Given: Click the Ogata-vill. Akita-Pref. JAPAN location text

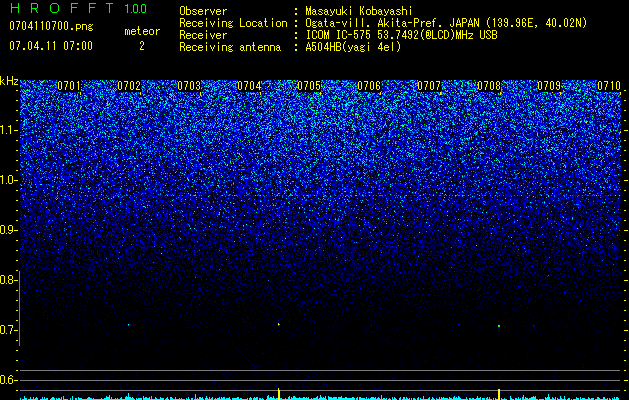Looking at the screenshot, I should pos(446,23).
